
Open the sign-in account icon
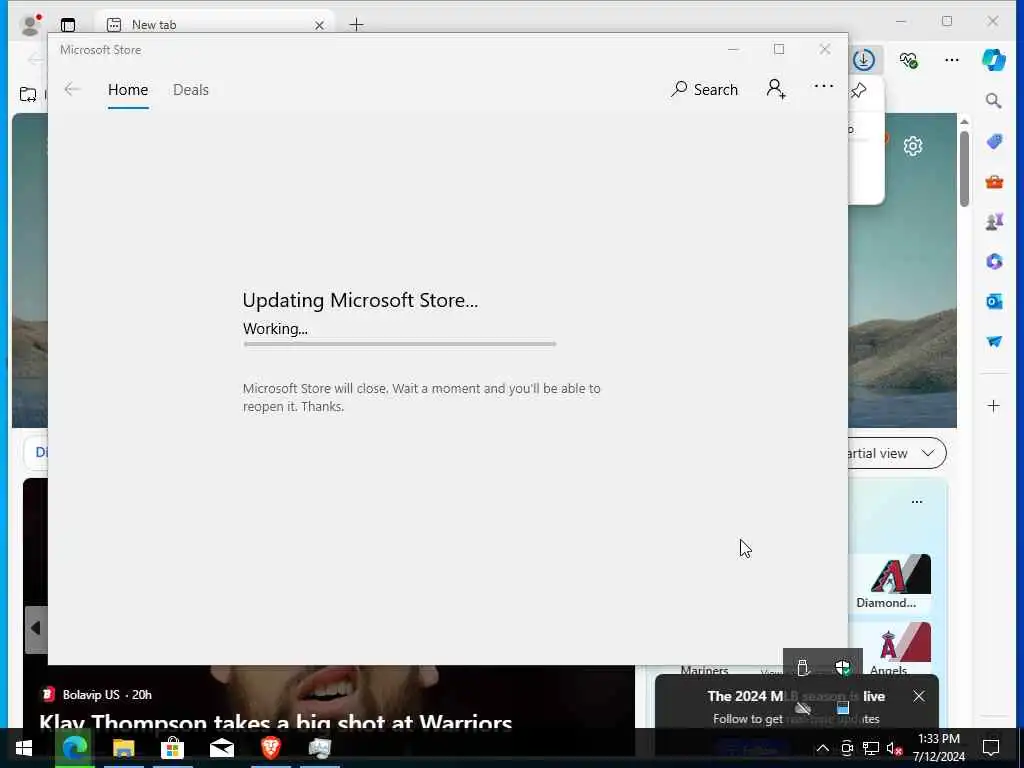coord(776,89)
